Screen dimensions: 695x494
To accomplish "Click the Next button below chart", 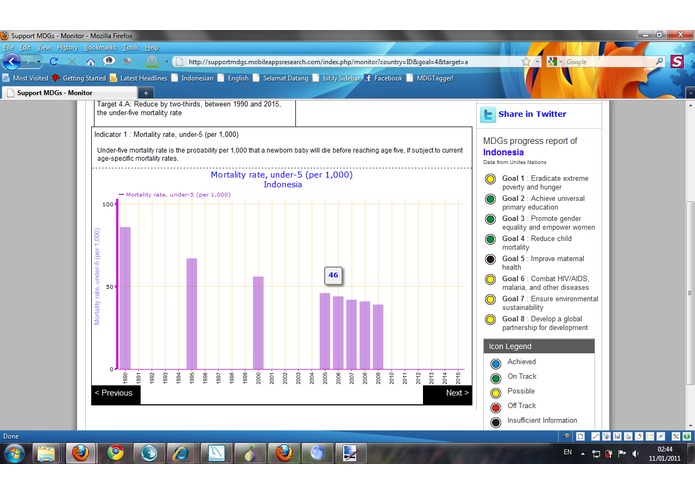I will 447,393.
